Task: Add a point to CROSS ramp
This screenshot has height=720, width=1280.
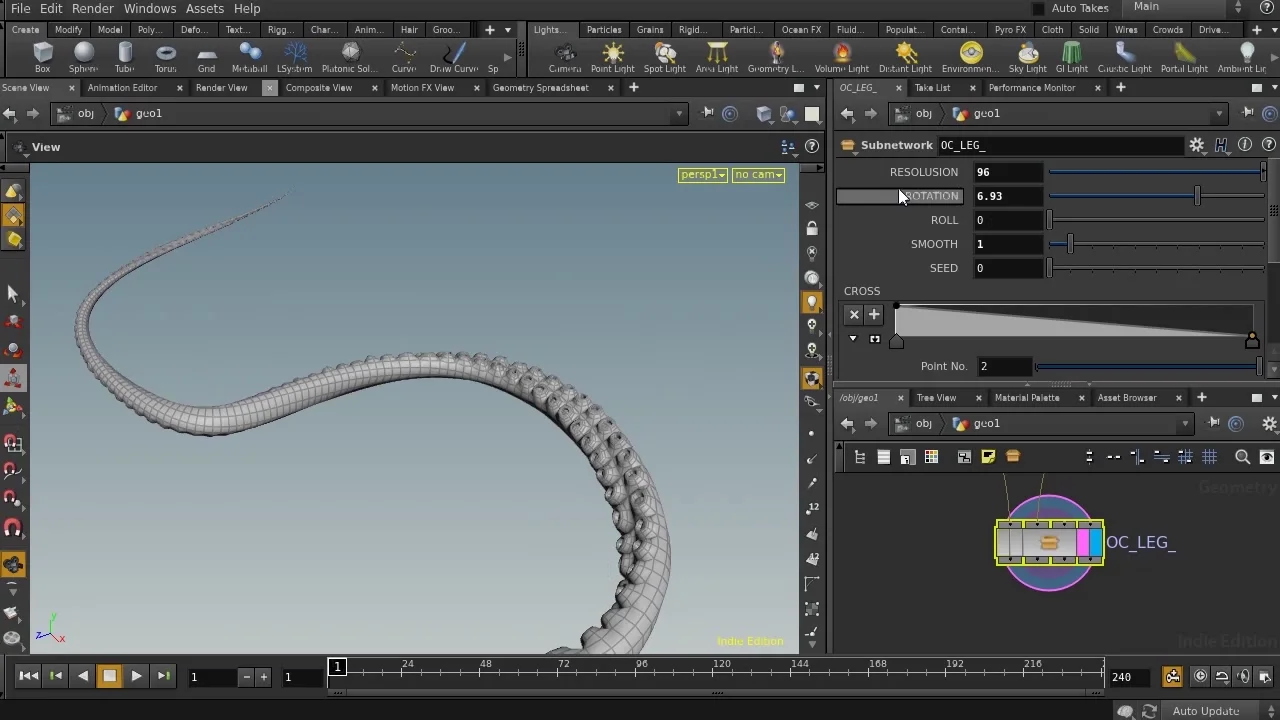Action: pyautogui.click(x=873, y=315)
